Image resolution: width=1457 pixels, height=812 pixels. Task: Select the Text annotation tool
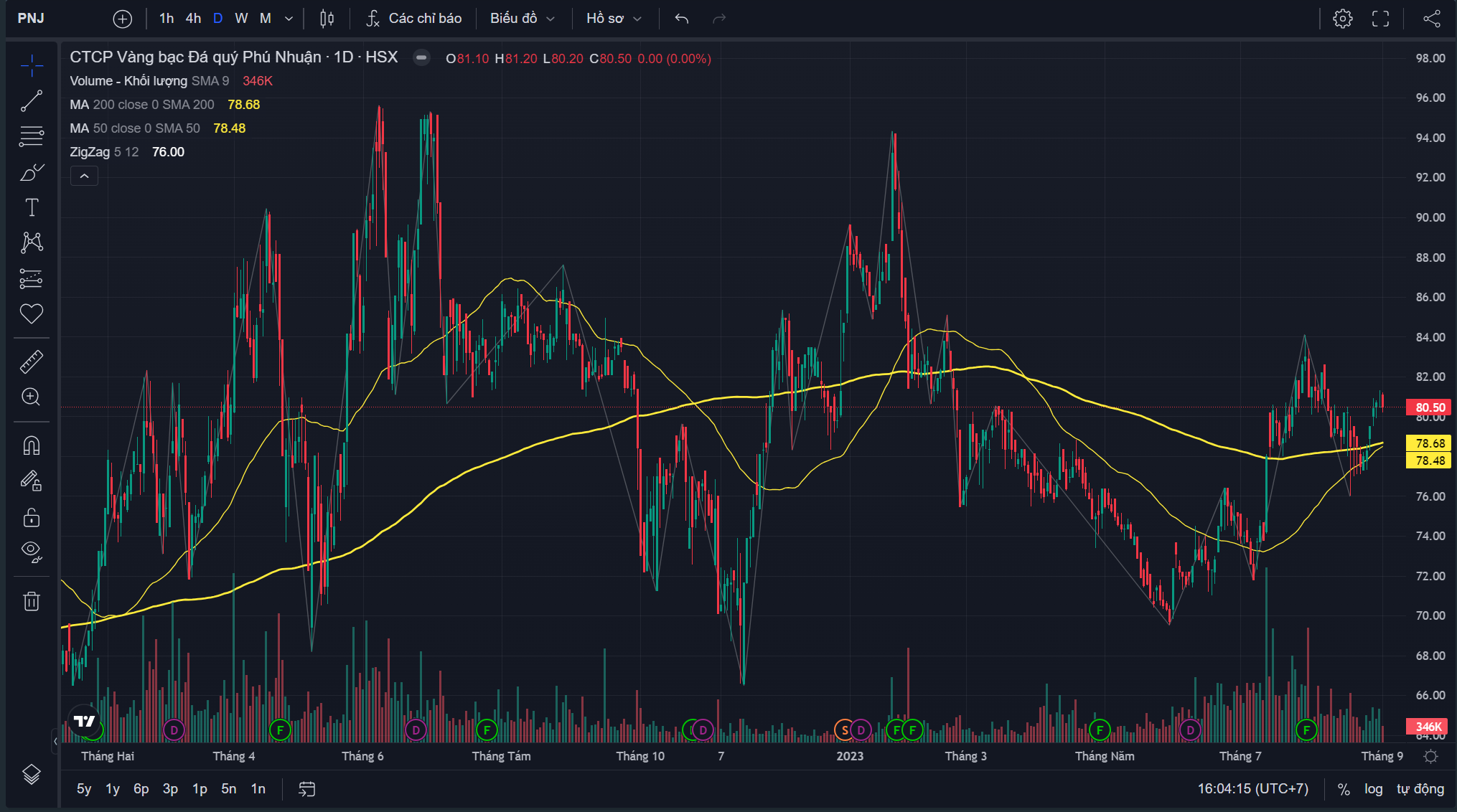coord(32,207)
